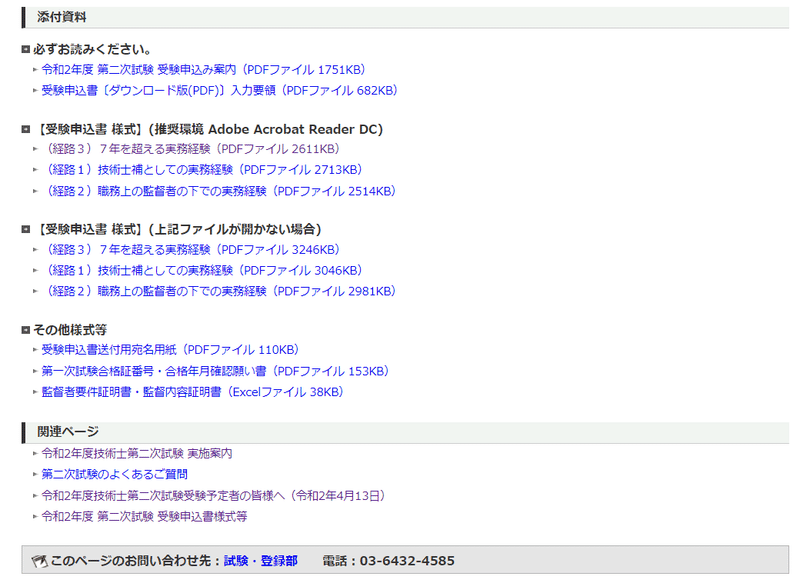This screenshot has width=800, height=583.
Task: Click the 試験・登録部 contact link
Action: [x=261, y=561]
